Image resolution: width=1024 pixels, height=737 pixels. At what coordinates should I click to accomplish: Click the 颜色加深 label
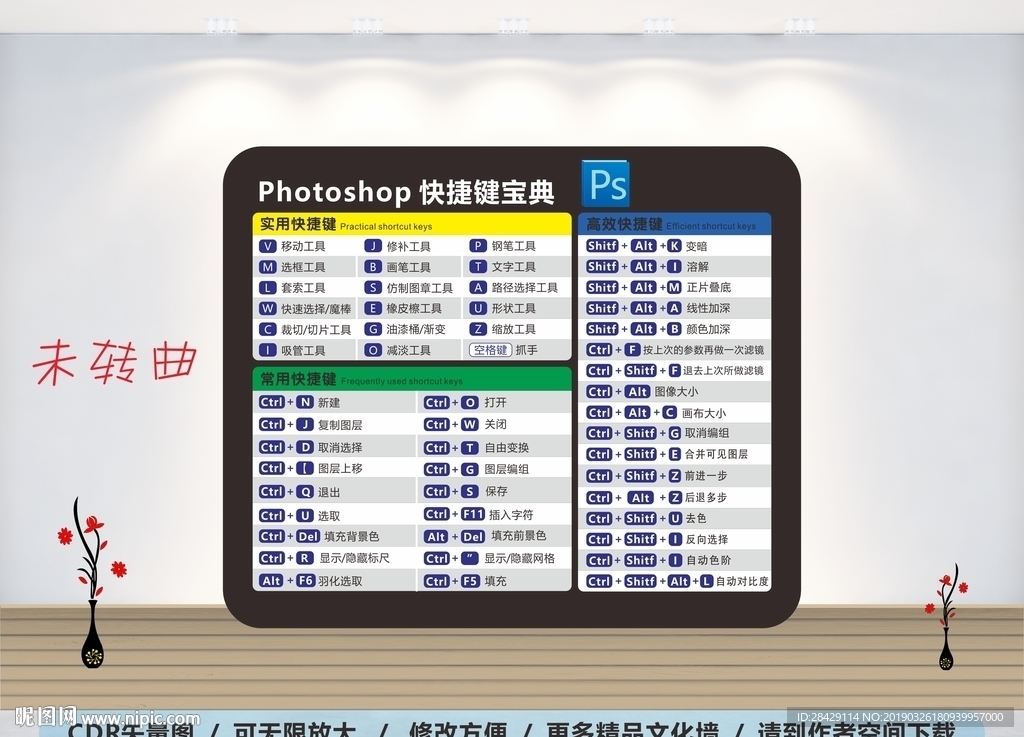coord(709,330)
